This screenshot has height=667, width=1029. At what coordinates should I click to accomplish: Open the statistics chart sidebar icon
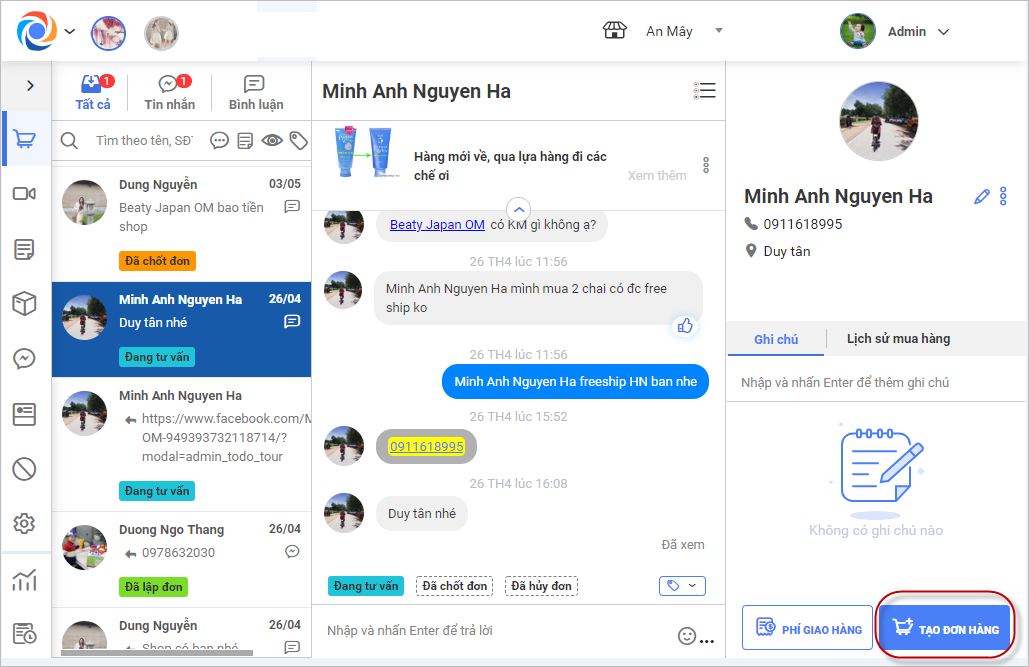click(25, 580)
